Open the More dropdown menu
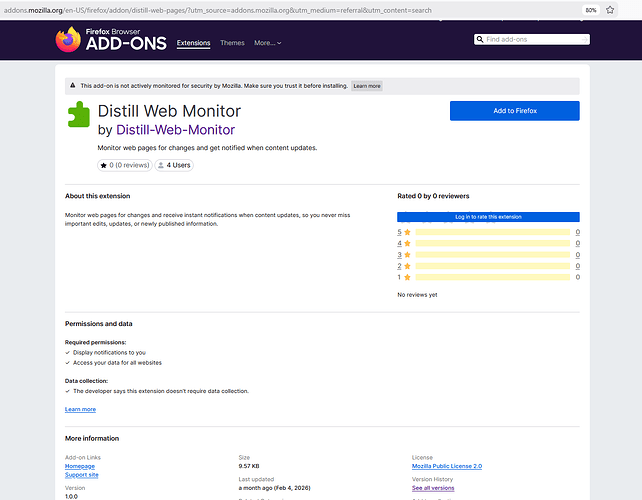642x500 pixels. point(267,43)
